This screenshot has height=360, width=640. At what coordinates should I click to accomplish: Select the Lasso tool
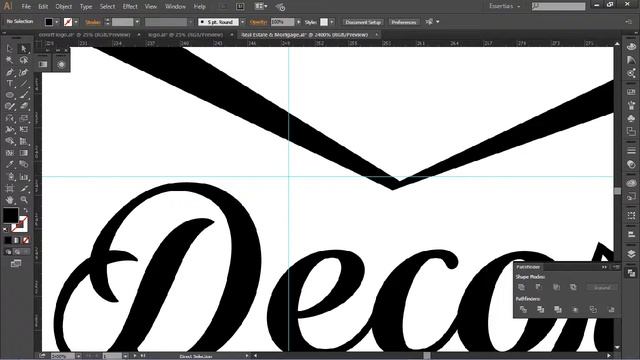(x=24, y=60)
